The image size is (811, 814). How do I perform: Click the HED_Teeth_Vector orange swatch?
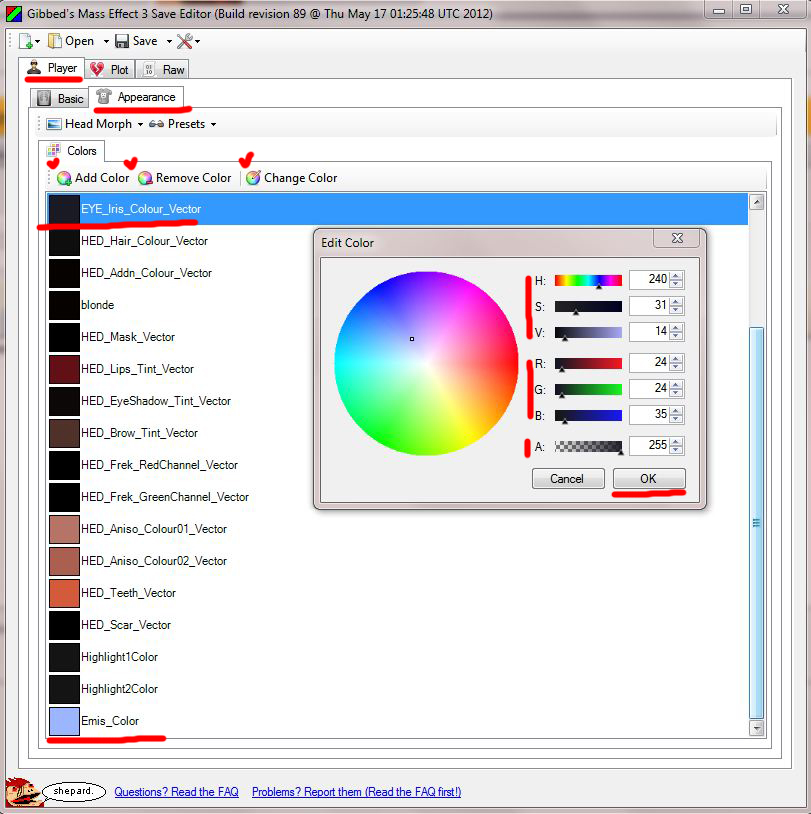click(x=64, y=593)
